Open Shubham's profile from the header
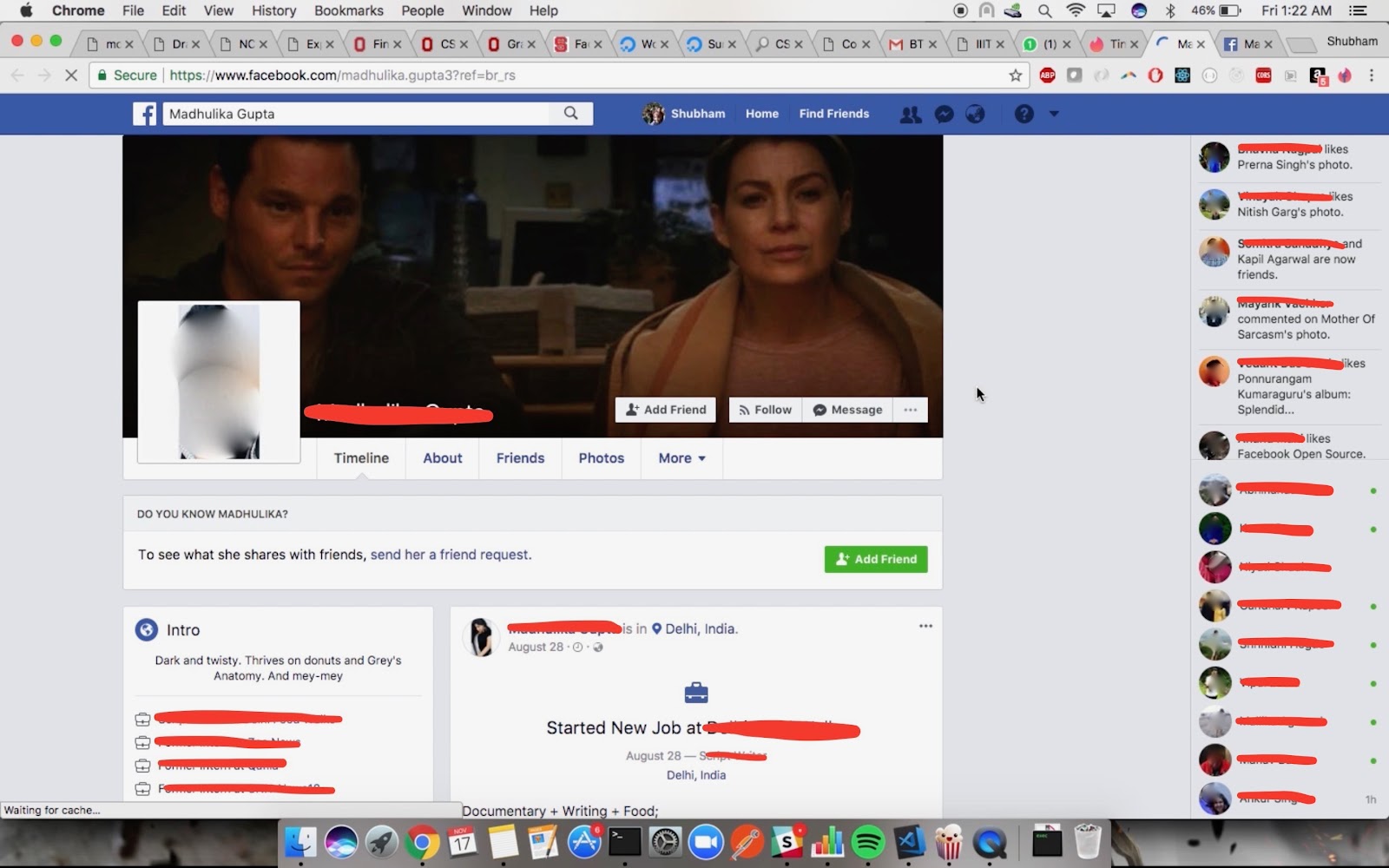Screen dimensions: 1389x868 684,114
